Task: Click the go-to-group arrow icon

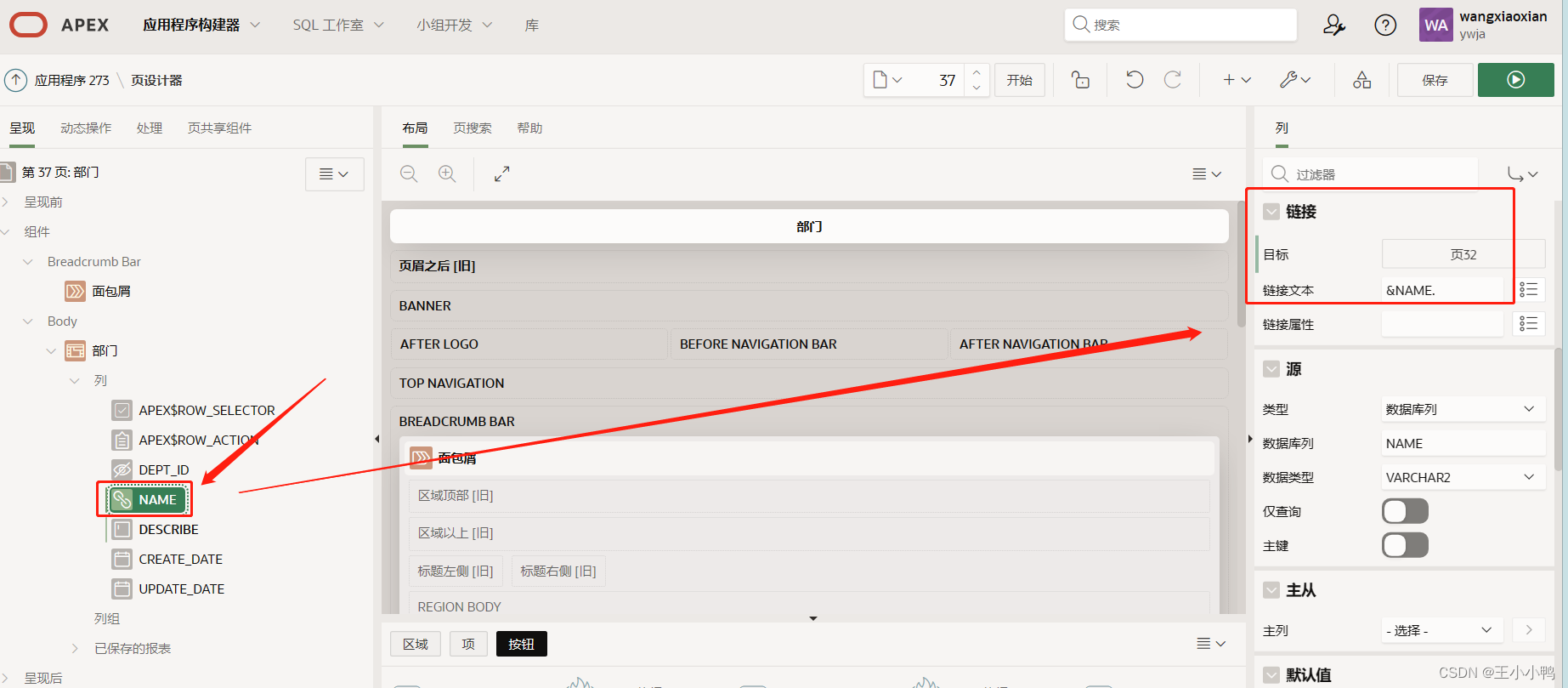Action: click(x=1522, y=173)
